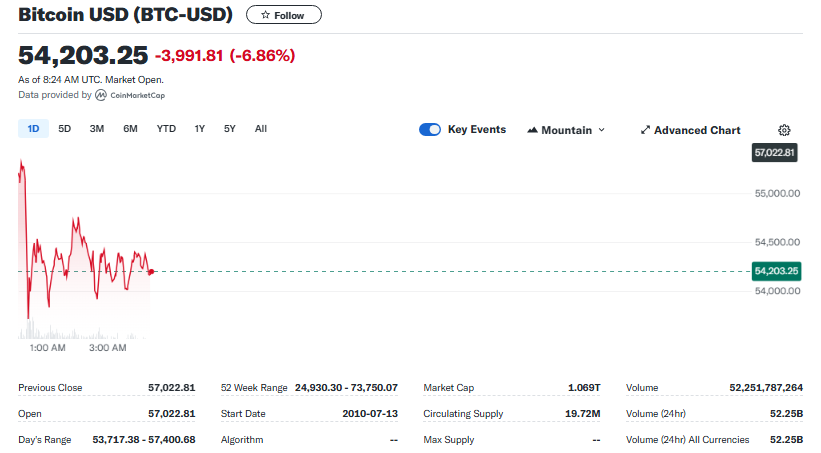Click the Volume value 52,251,787,264

[766, 388]
